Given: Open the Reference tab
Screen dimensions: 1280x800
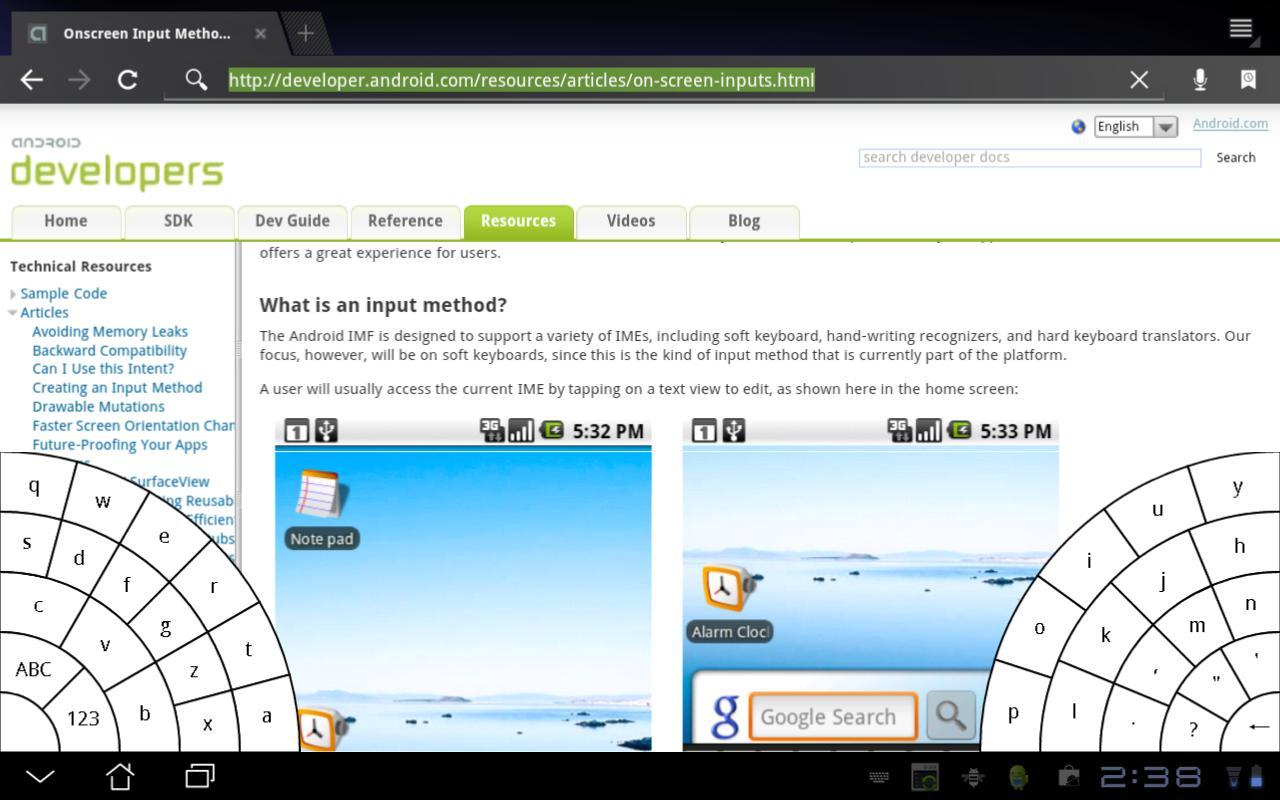Looking at the screenshot, I should click(405, 221).
